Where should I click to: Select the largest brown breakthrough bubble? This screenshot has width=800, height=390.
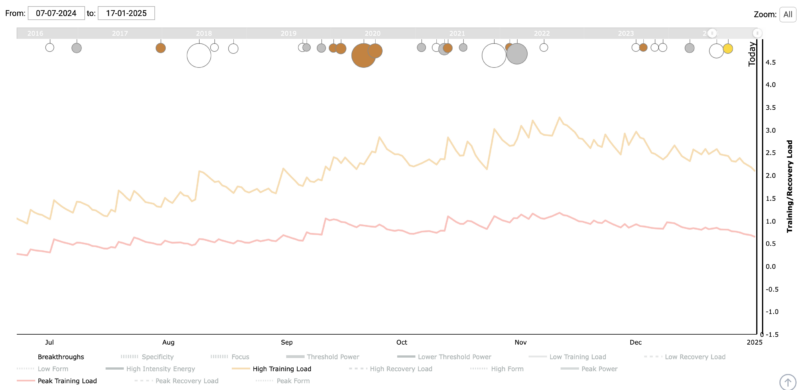[364, 56]
